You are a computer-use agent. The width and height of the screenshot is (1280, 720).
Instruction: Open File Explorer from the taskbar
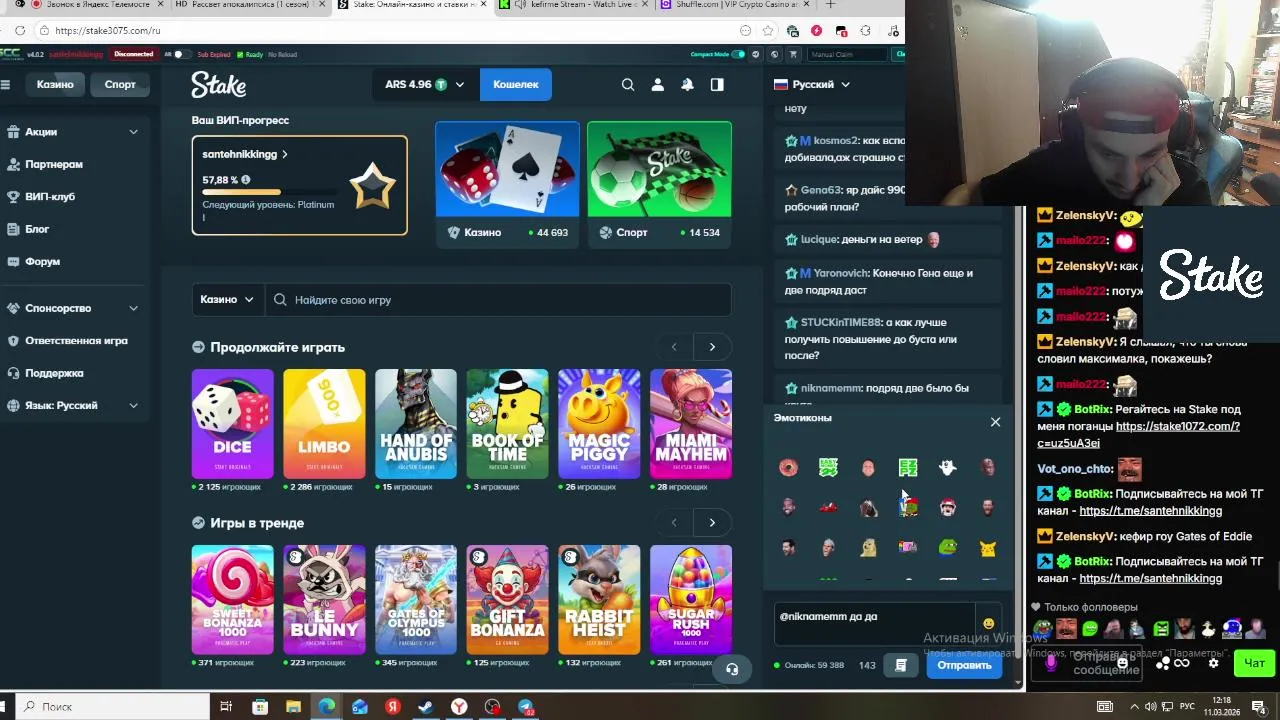coord(293,707)
